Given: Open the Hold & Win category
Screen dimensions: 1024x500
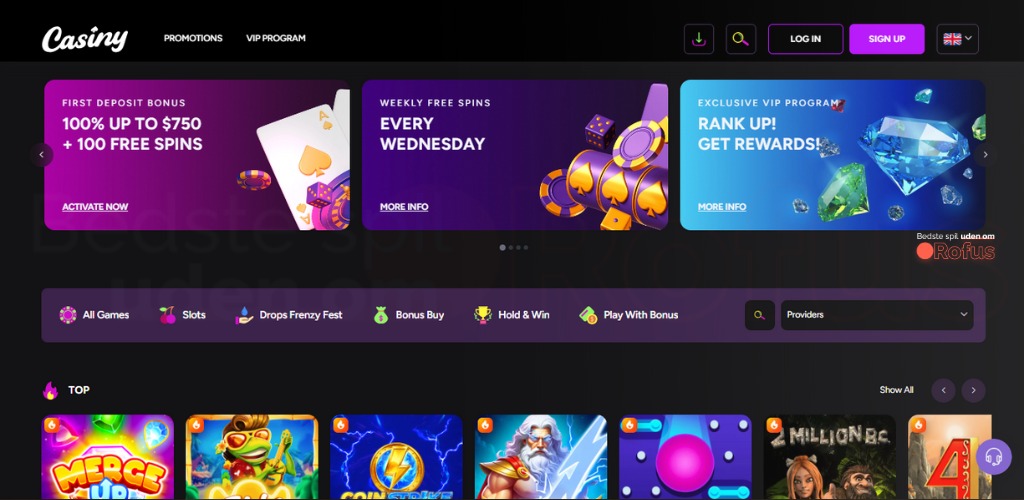Looking at the screenshot, I should [x=511, y=315].
